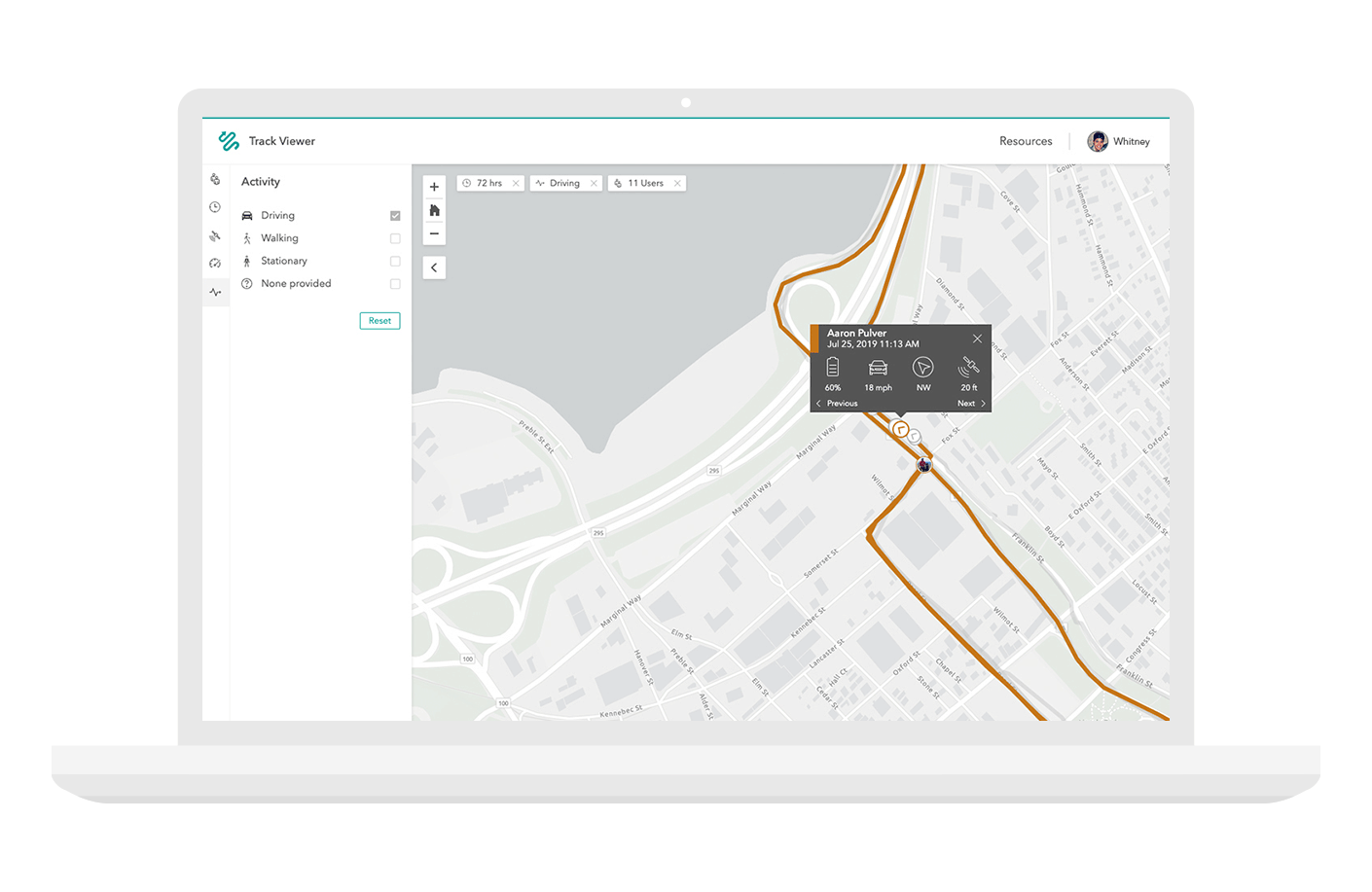Image resolution: width=1372 pixels, height=892 pixels.
Task: Enable the Walking activity filter
Action: coord(394,237)
